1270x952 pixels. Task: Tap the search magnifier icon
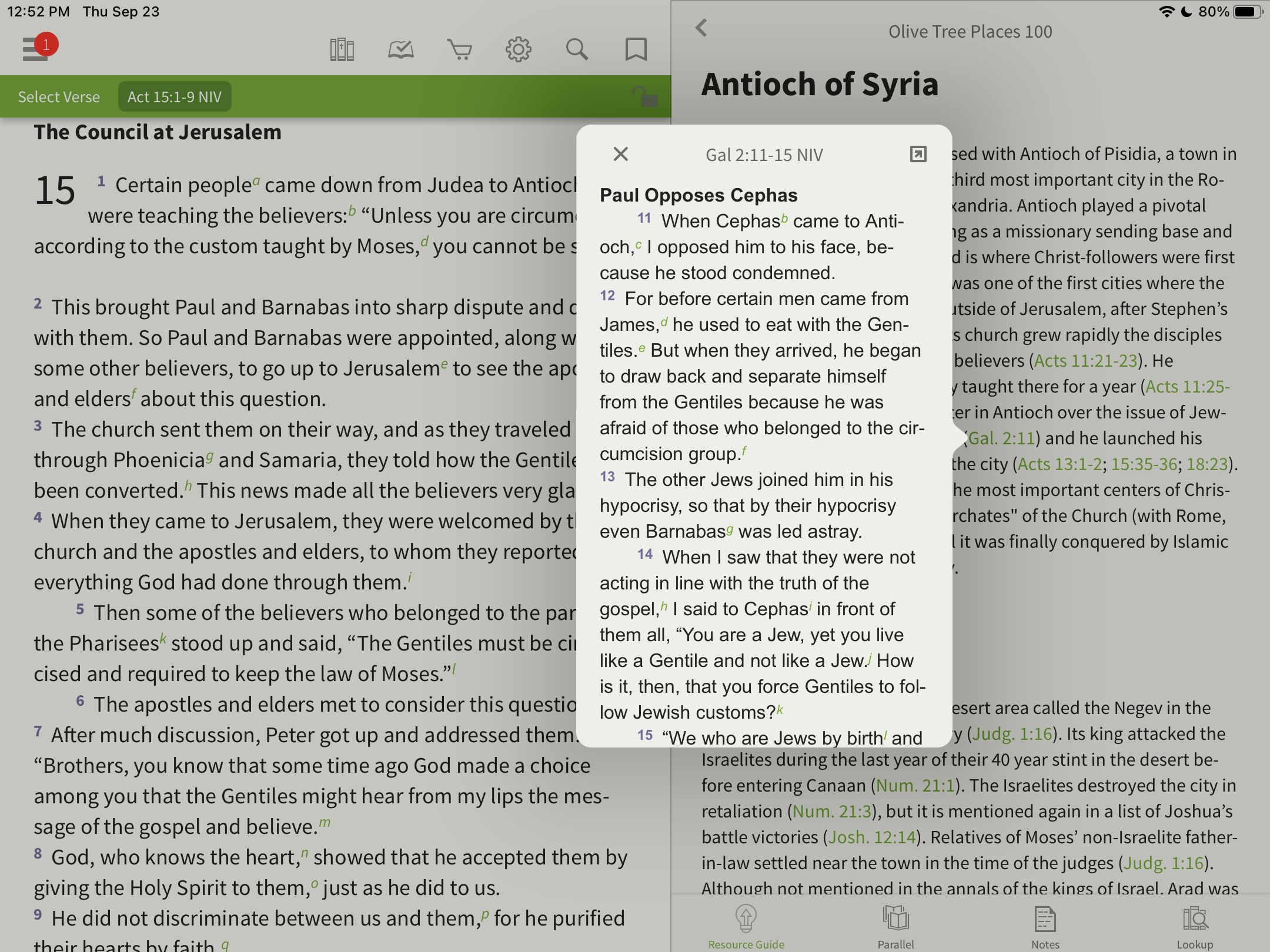(577, 50)
